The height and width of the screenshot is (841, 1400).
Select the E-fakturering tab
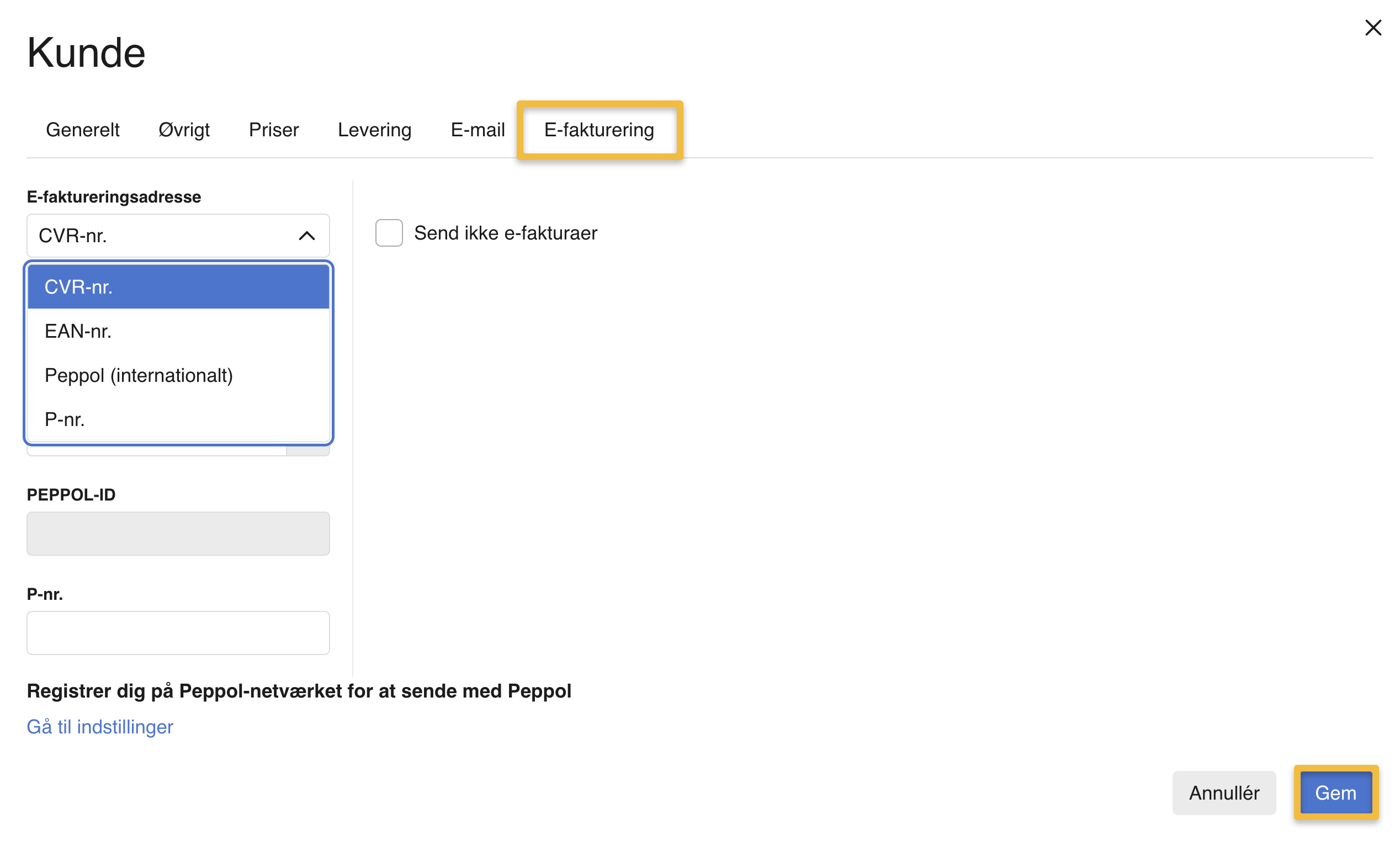pyautogui.click(x=599, y=130)
